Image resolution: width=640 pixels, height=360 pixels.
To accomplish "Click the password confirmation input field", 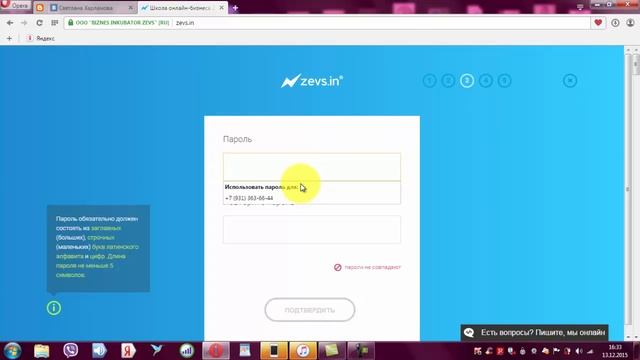I will 312,229.
